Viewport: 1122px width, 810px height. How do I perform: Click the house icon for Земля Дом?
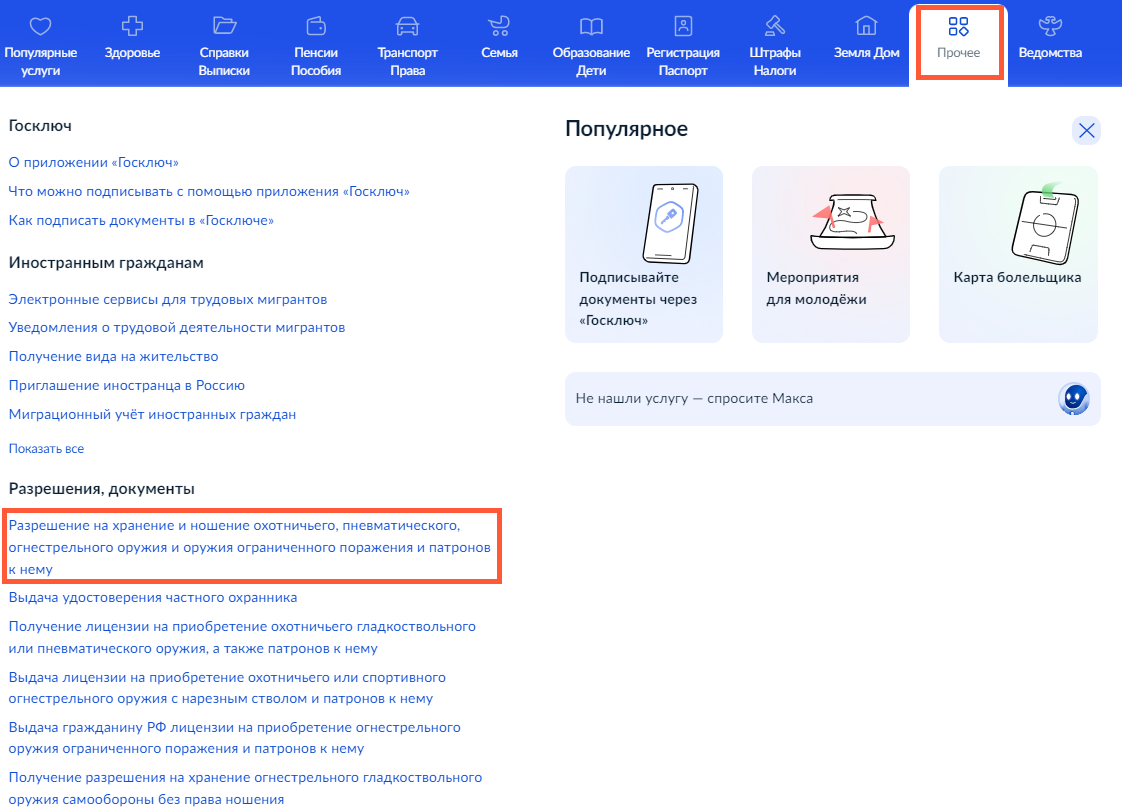click(x=867, y=26)
